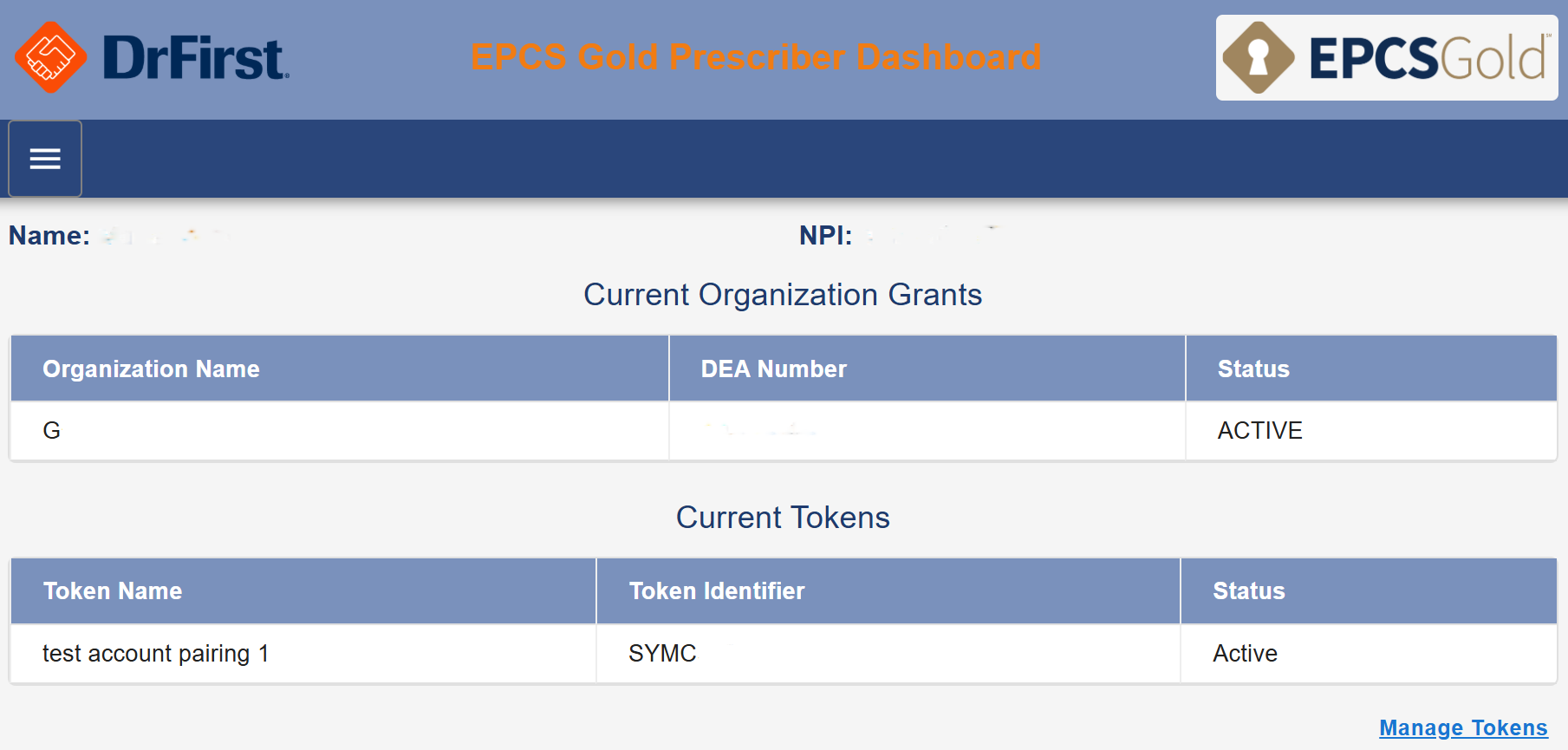Click the EPCS Gold keyhole logo
Image resolution: width=1568 pixels, height=750 pixels.
[x=1258, y=57]
